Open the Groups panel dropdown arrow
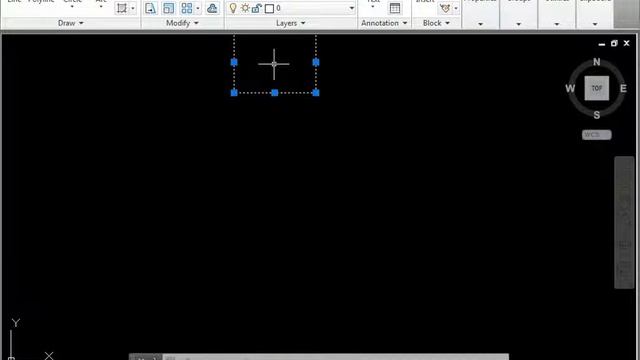 (x=519, y=24)
